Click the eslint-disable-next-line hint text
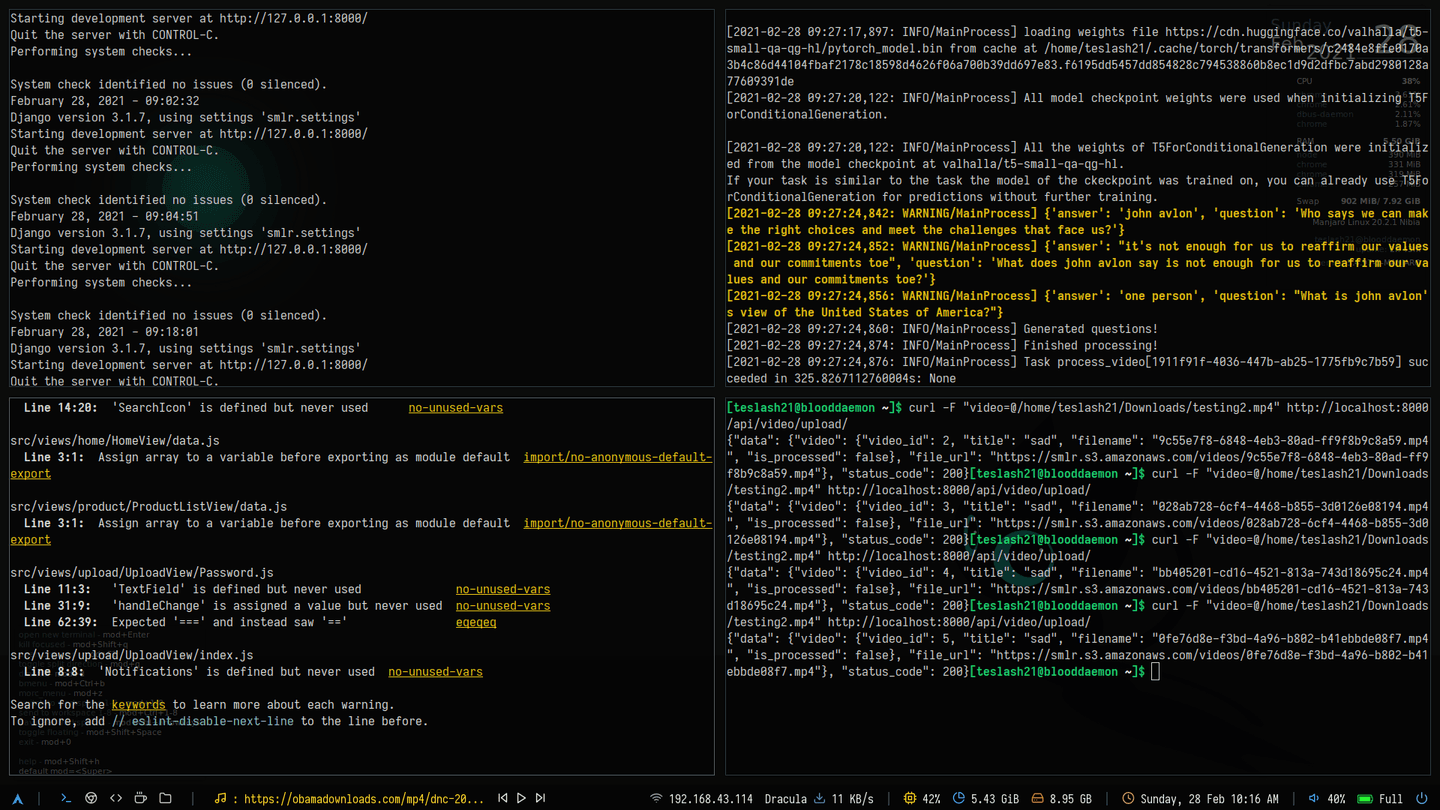This screenshot has width=1440, height=810. 203,721
